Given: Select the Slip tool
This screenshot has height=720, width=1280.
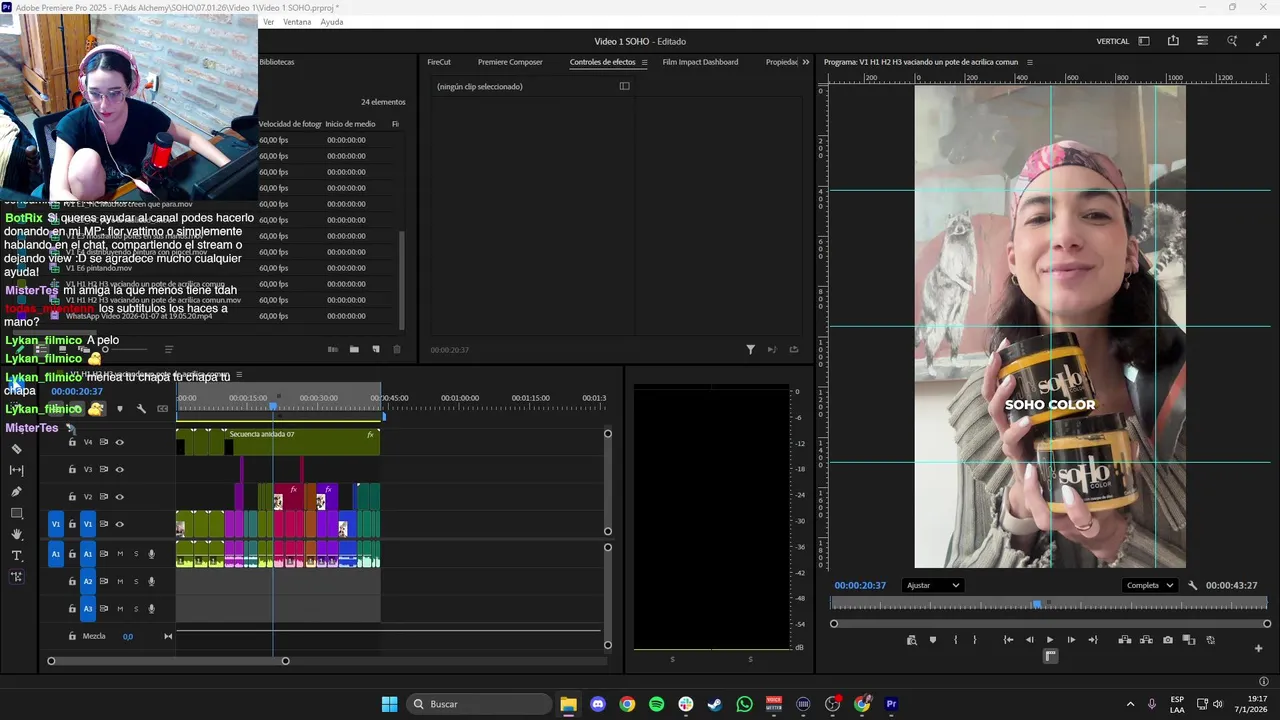Looking at the screenshot, I should pyautogui.click(x=16, y=470).
